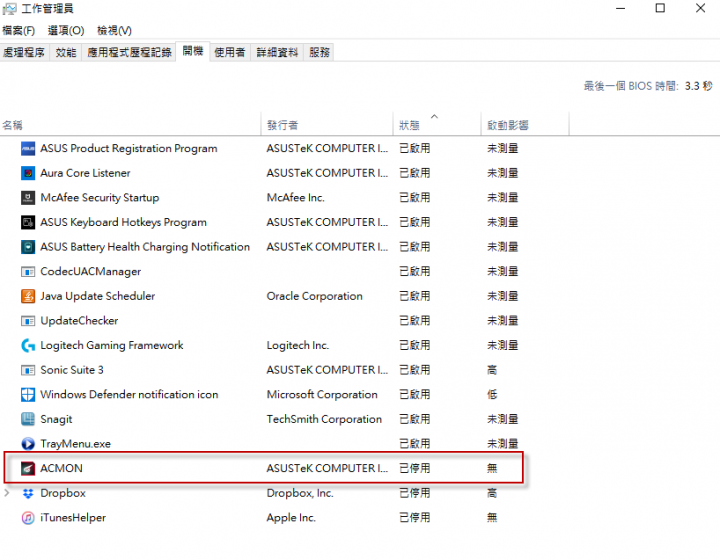Click the ACMON icon
Image resolution: width=720 pixels, height=560 pixels.
click(x=28, y=468)
